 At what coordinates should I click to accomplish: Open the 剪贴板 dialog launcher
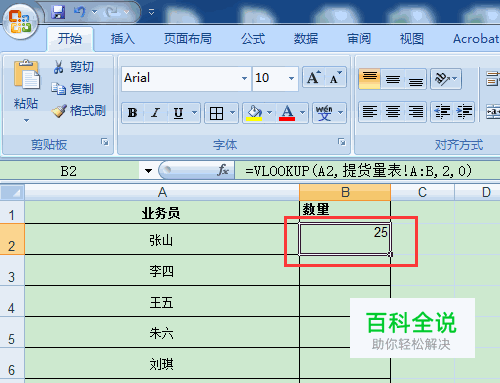click(x=105, y=142)
